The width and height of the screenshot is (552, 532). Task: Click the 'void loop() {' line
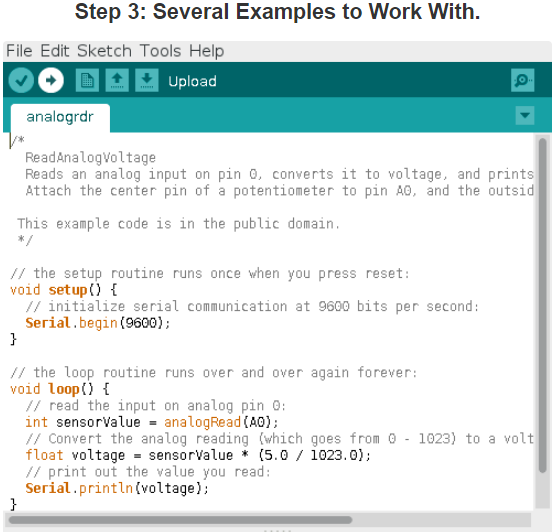pyautogui.click(x=60, y=389)
